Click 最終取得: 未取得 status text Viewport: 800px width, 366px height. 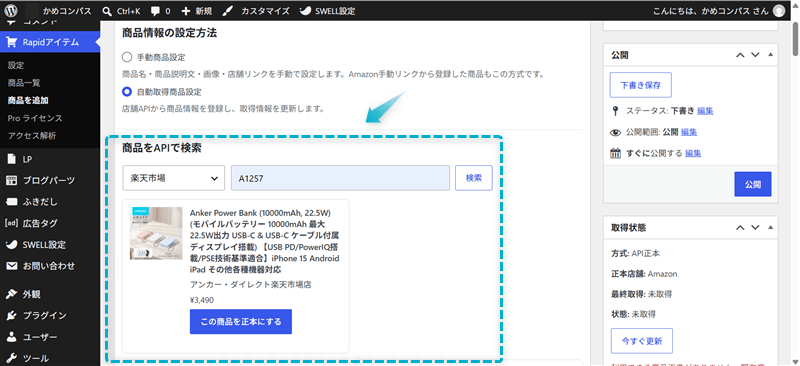coord(641,294)
